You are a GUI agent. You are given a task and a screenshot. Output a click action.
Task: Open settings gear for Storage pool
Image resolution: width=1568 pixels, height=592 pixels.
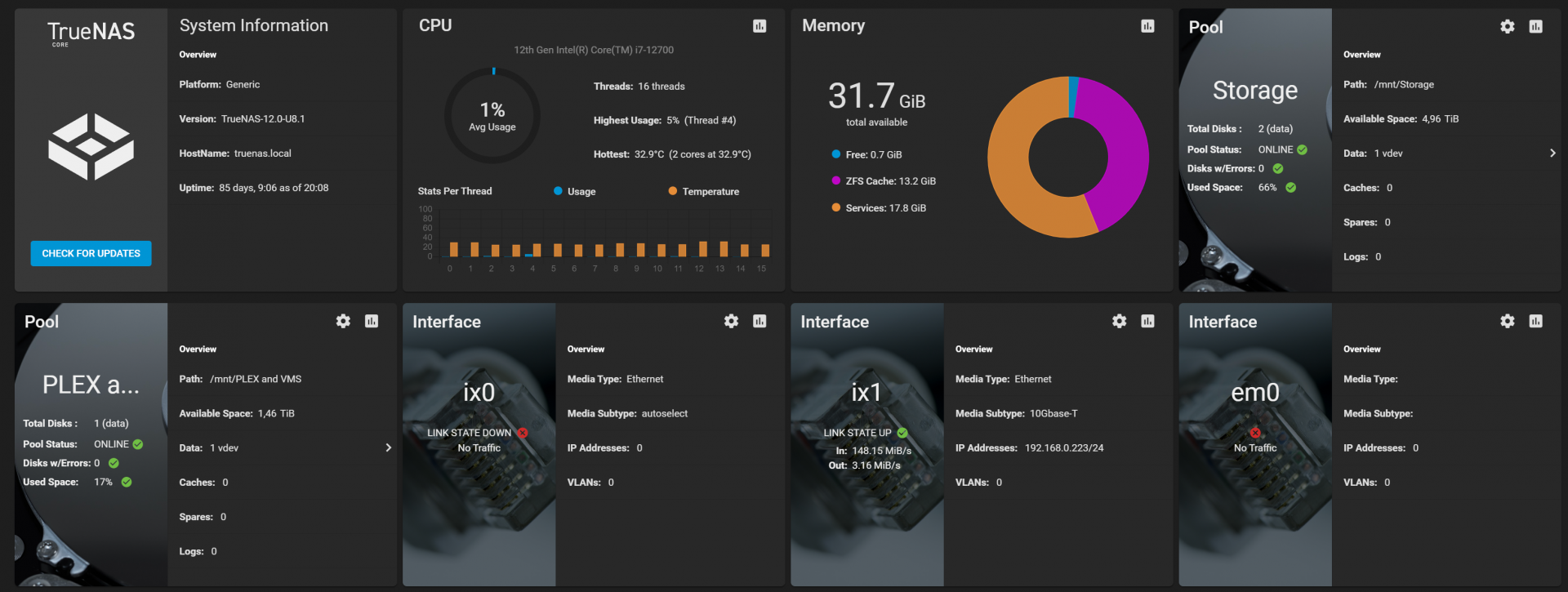[1508, 26]
